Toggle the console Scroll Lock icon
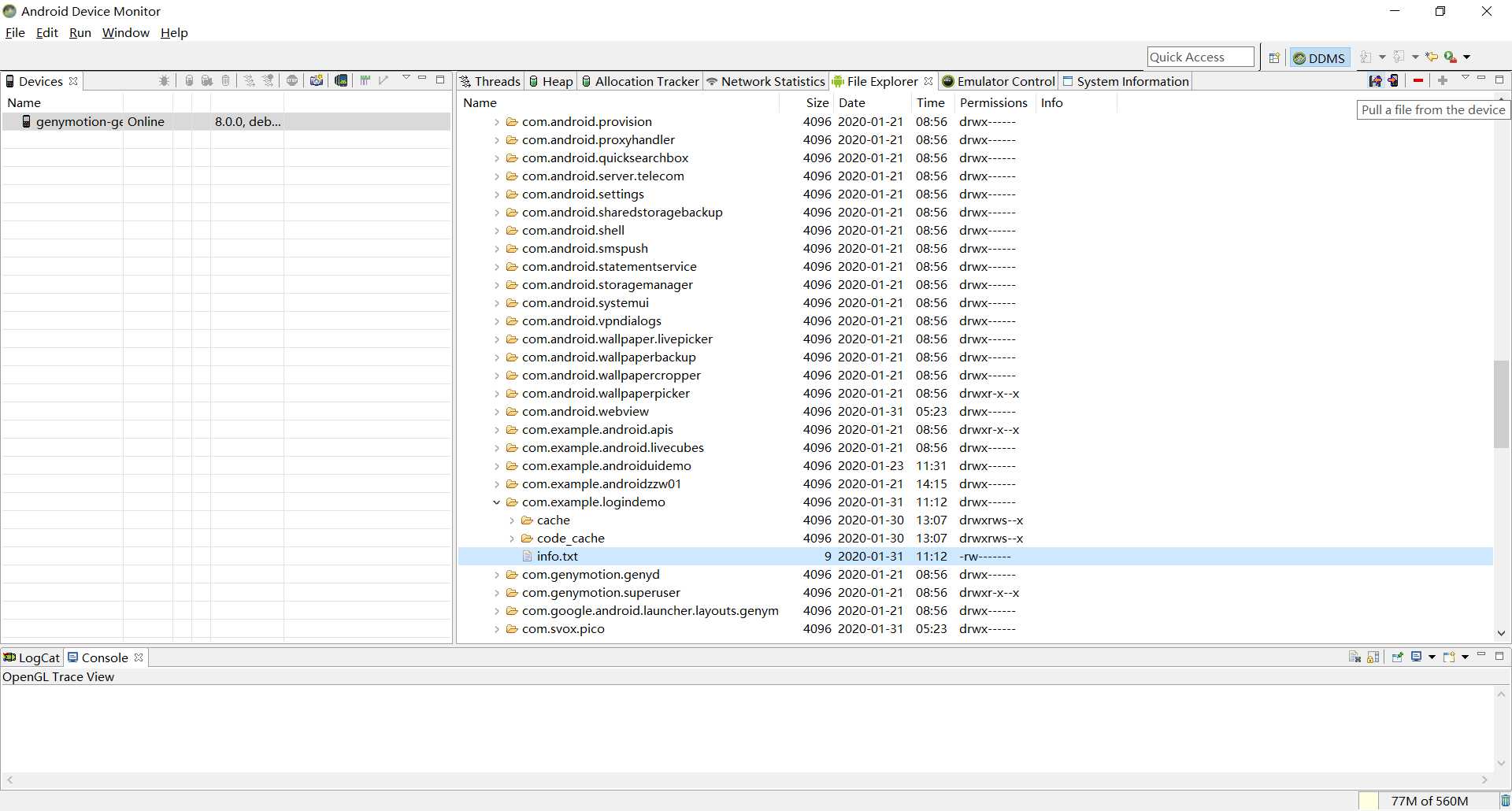This screenshot has width=1512, height=811. click(1373, 657)
